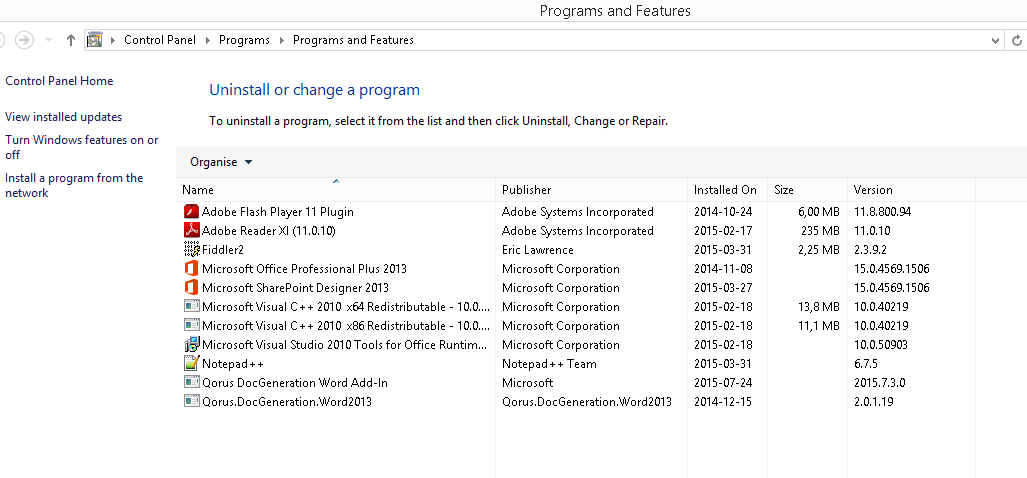Click version 2015.7.3.0 cell
Viewport: 1027px width, 478px height.
[880, 382]
